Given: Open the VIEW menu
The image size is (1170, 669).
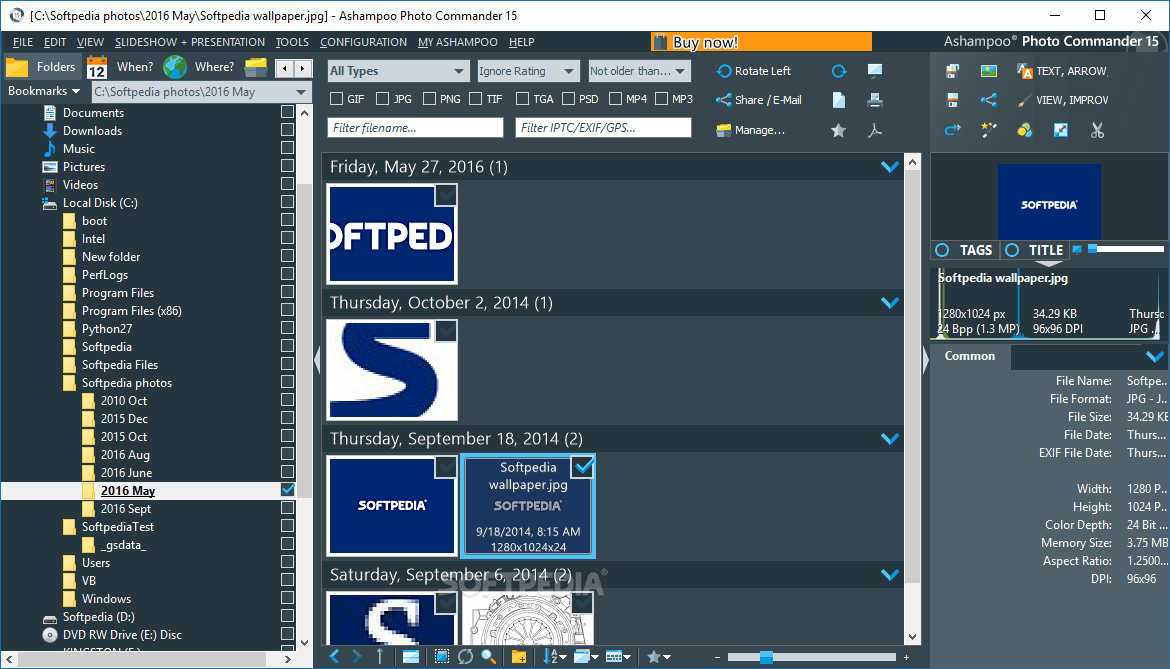Looking at the screenshot, I should [x=90, y=43].
